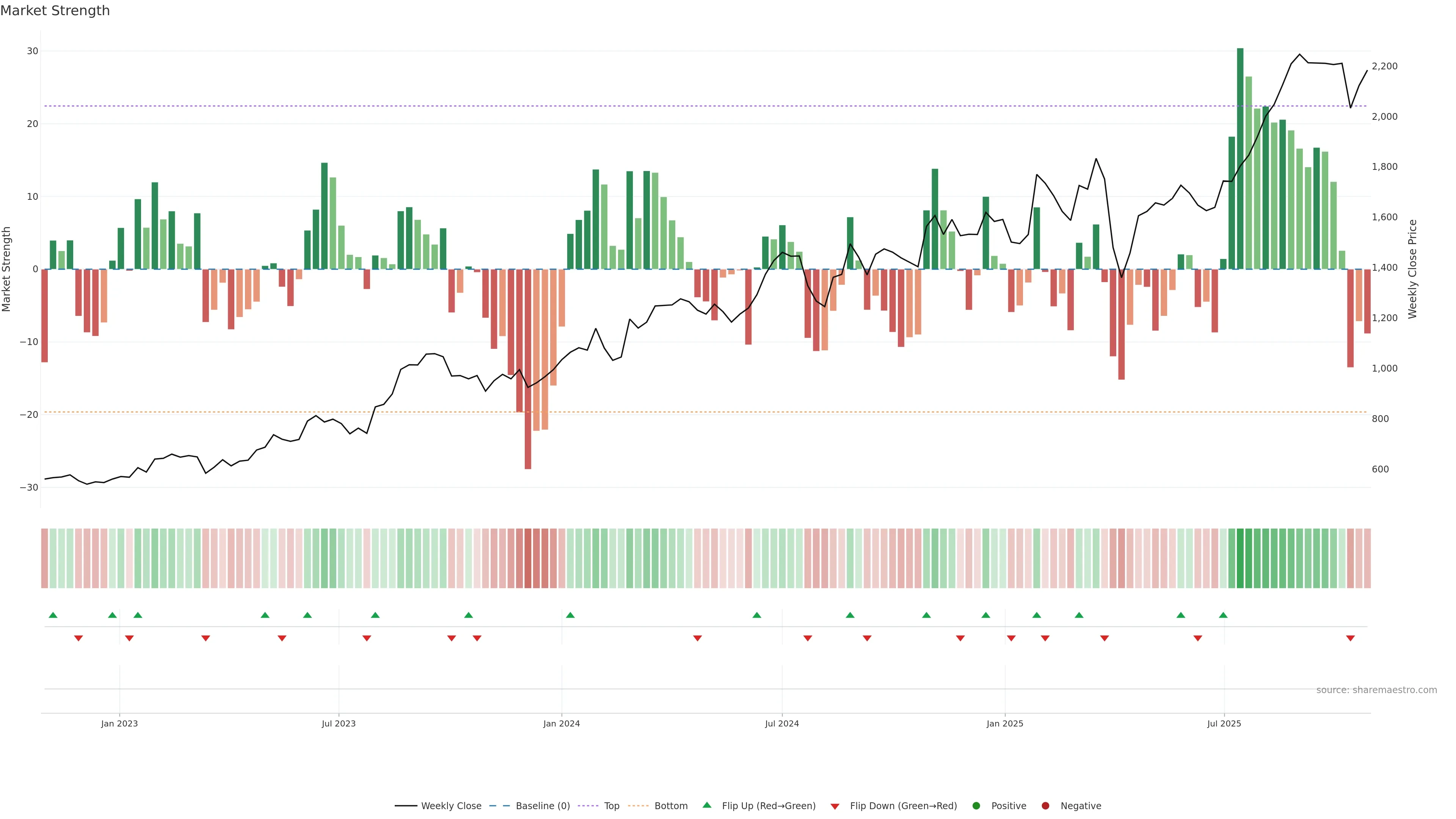
Task: Click the Weekly Close Price axis title
Action: pyautogui.click(x=1412, y=269)
